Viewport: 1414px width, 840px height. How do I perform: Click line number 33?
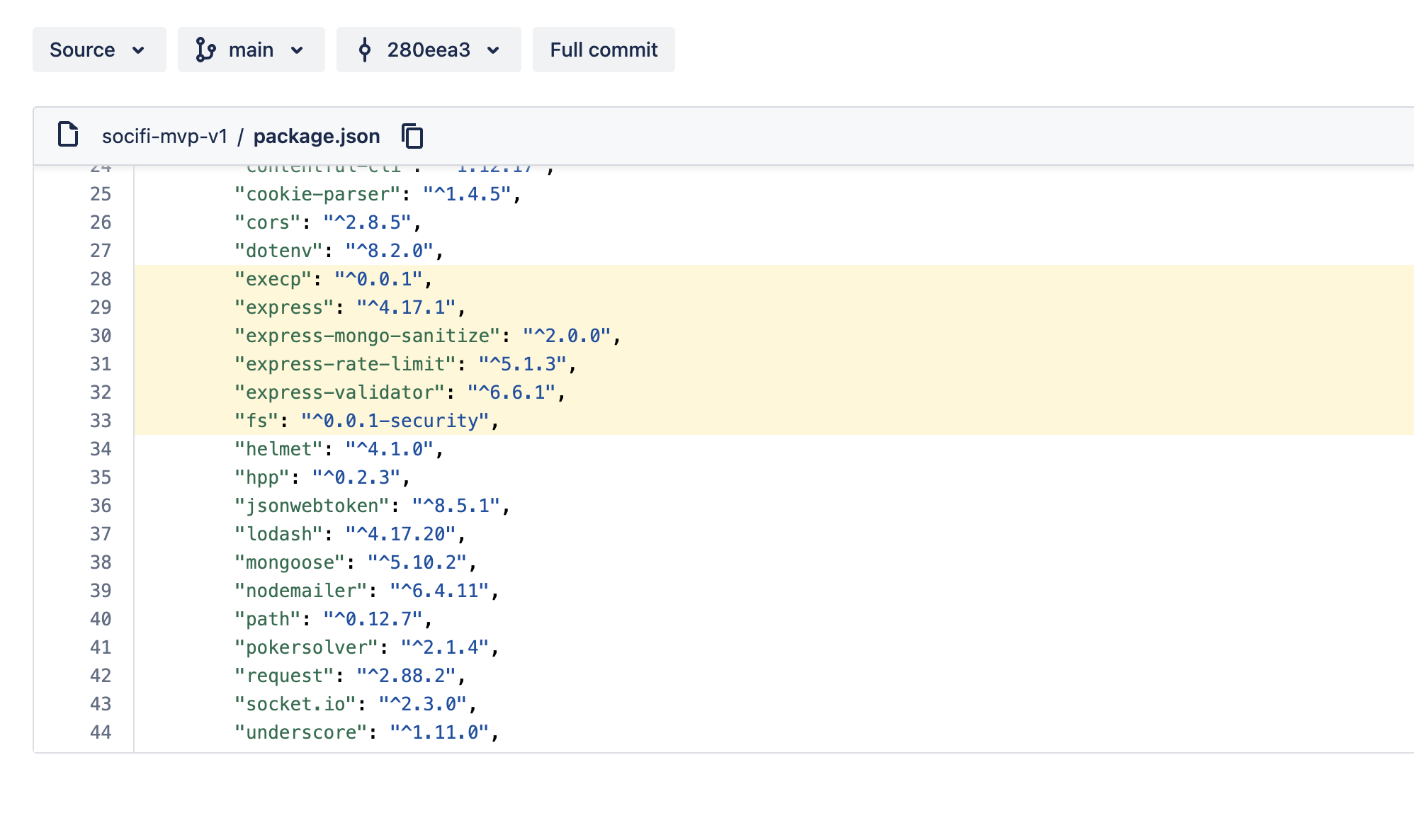point(101,421)
